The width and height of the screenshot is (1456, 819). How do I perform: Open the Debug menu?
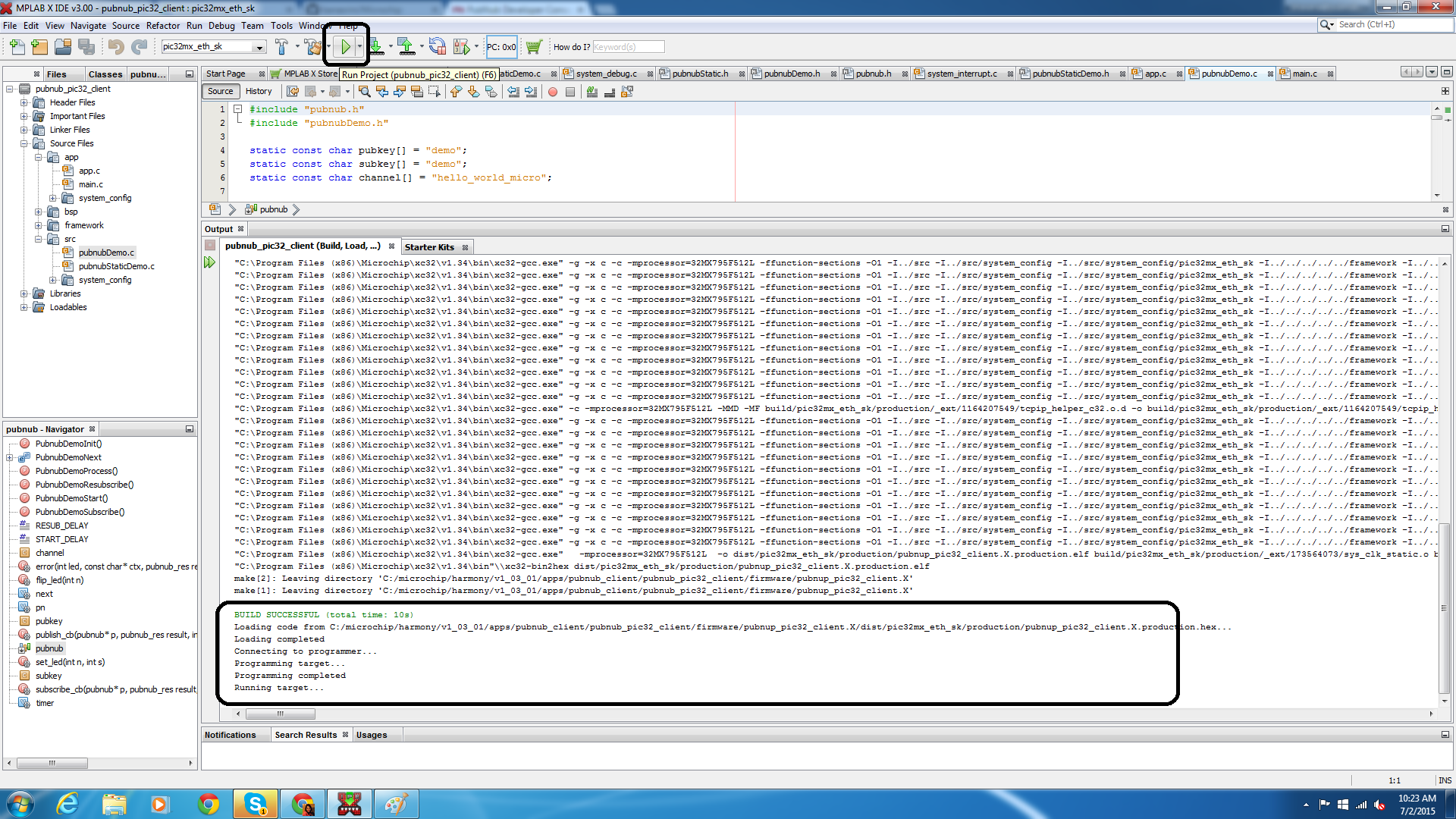coord(221,25)
